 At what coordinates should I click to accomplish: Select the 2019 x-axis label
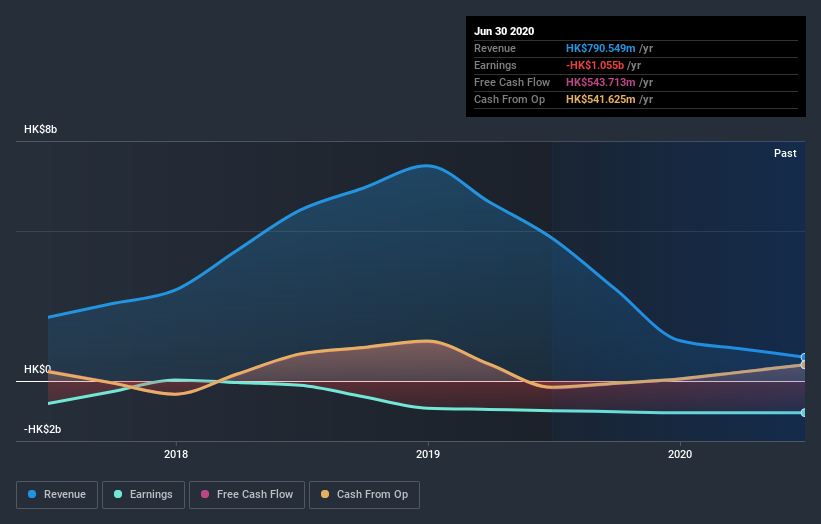(x=428, y=454)
